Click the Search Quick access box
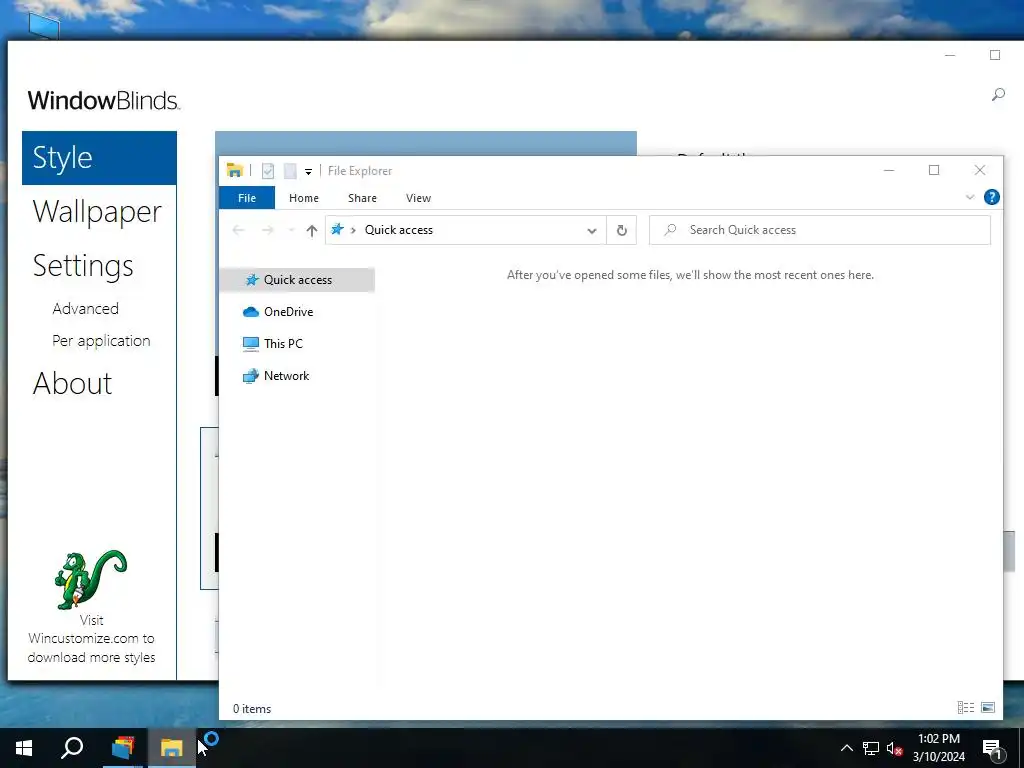This screenshot has height=768, width=1024. tap(820, 230)
